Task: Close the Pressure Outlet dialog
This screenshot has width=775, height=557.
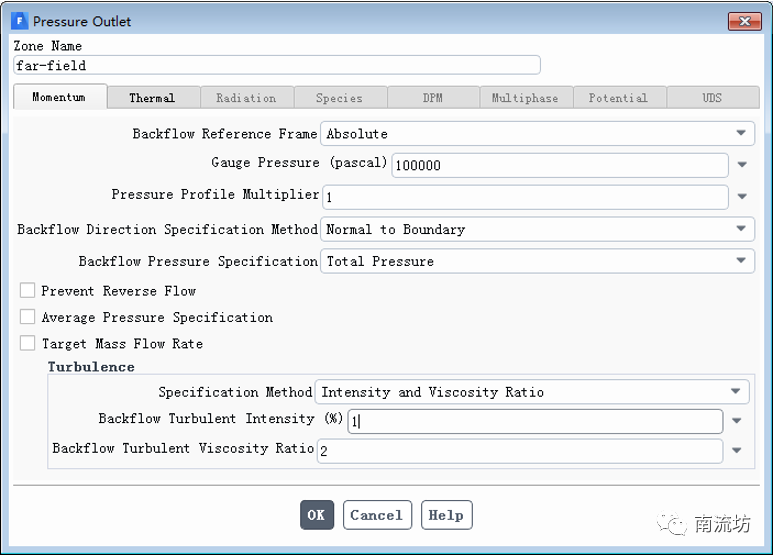Action: (x=743, y=20)
